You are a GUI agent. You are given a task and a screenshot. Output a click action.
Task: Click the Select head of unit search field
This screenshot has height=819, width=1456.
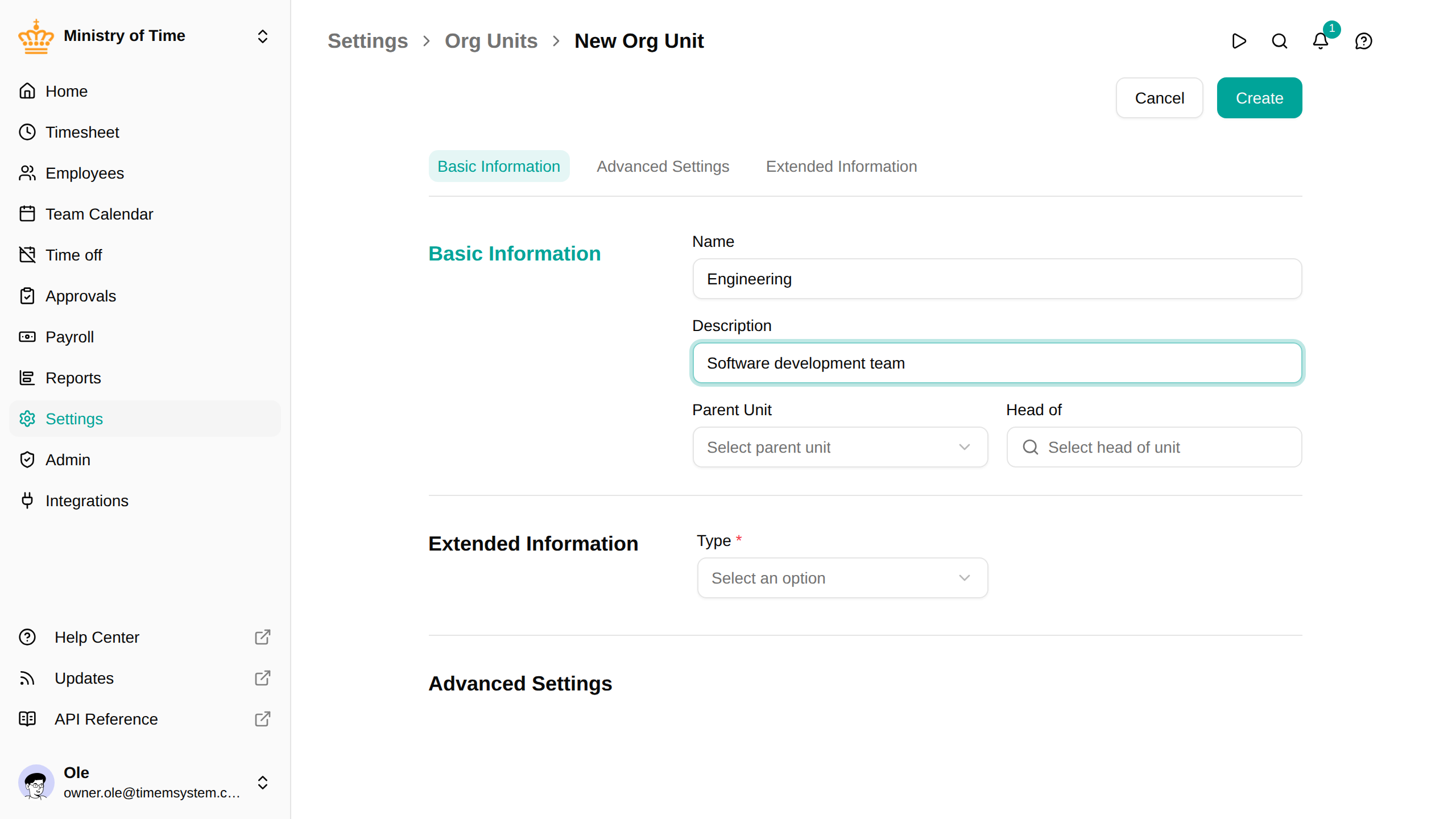pos(1154,447)
